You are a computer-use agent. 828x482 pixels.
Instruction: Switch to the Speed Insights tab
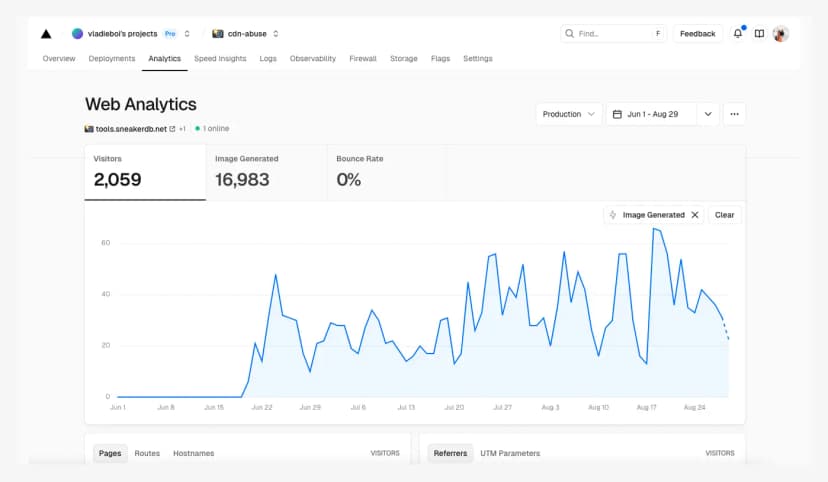coord(220,59)
